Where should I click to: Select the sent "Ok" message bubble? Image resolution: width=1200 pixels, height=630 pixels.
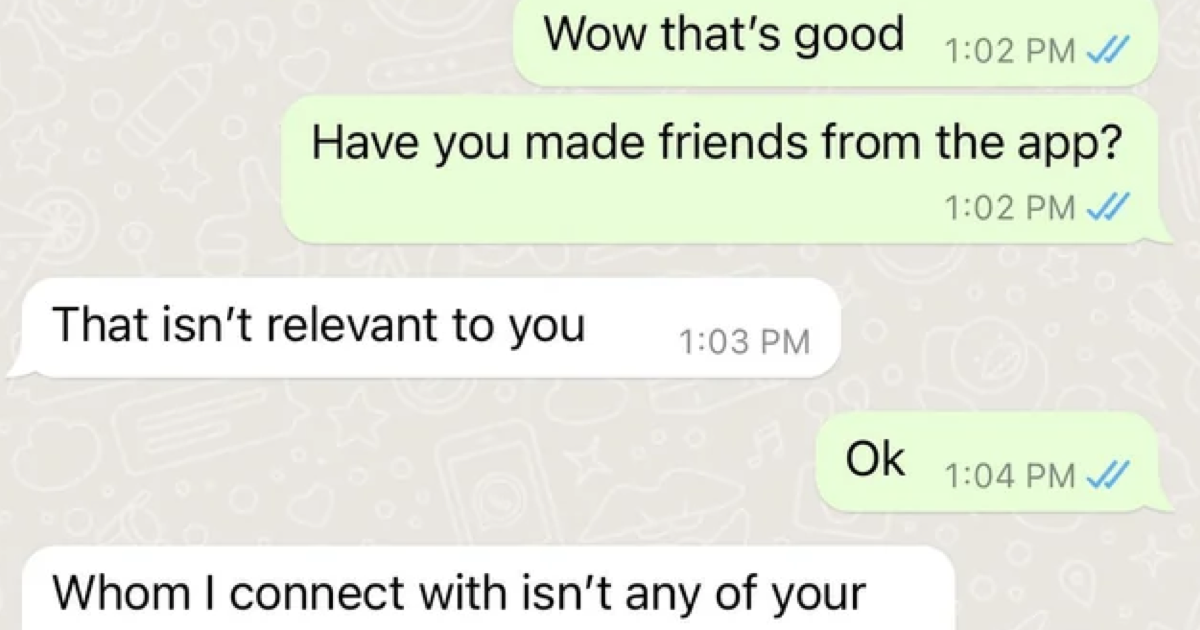994,462
